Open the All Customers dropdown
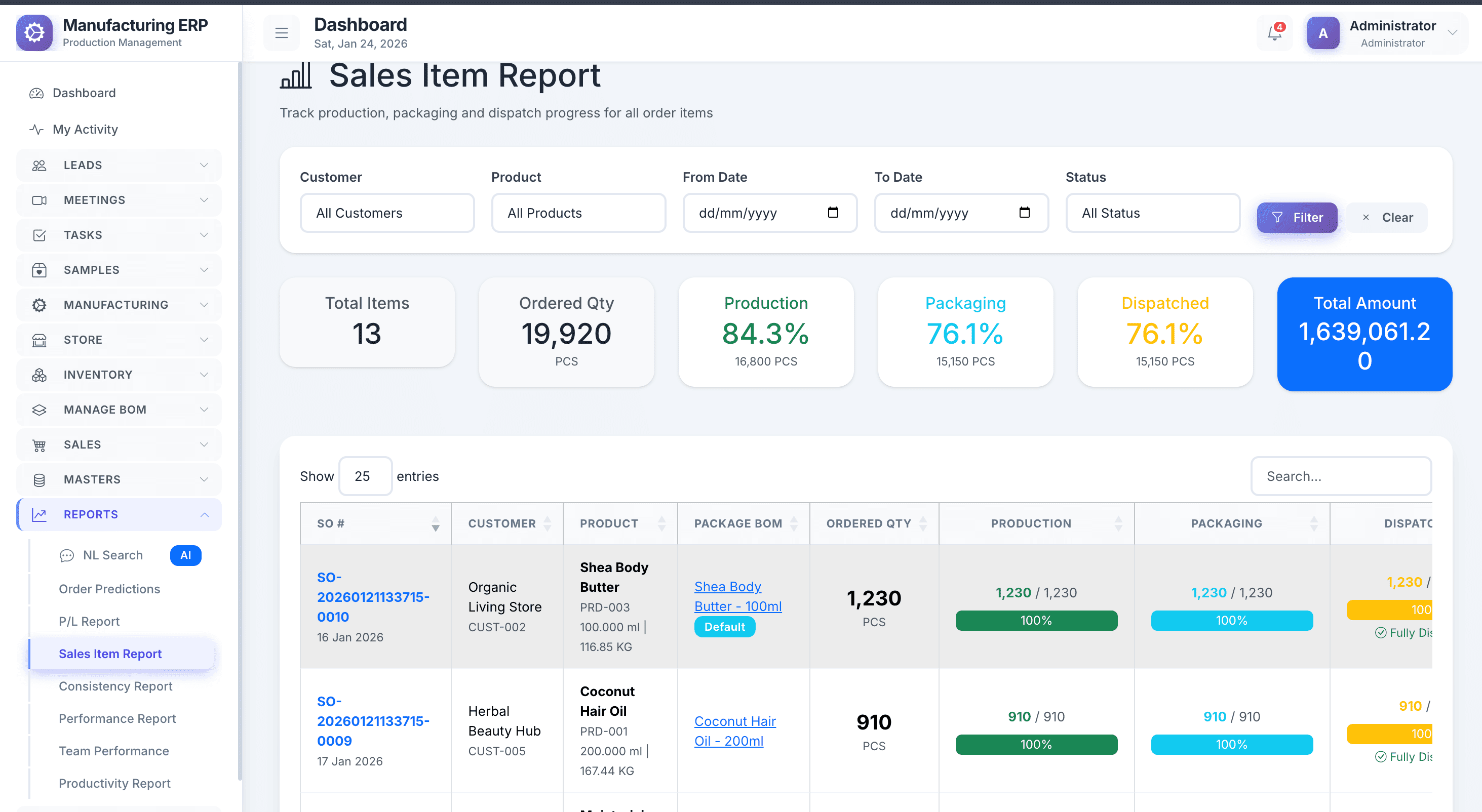Image resolution: width=1482 pixels, height=812 pixels. click(x=387, y=213)
